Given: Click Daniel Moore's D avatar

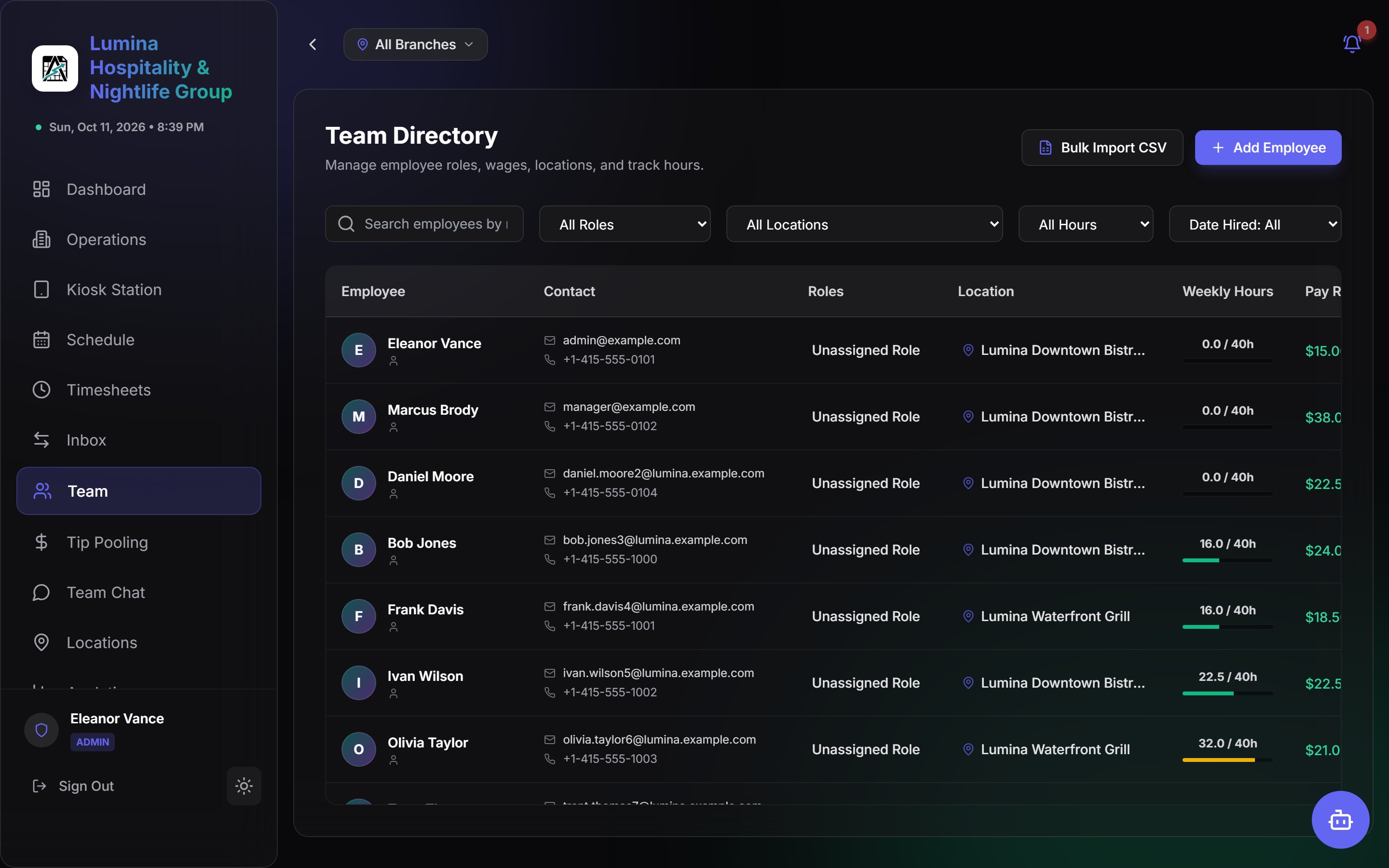Looking at the screenshot, I should (359, 483).
